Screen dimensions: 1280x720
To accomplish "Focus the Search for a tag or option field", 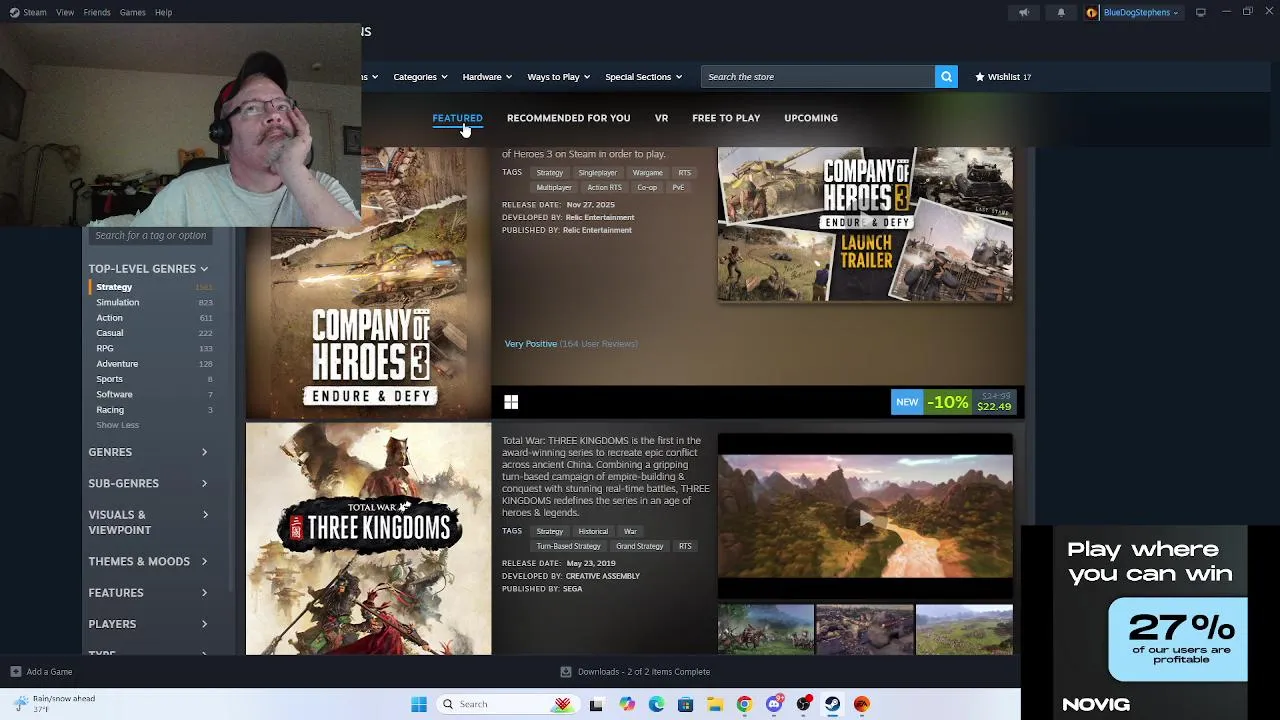I will click(151, 236).
